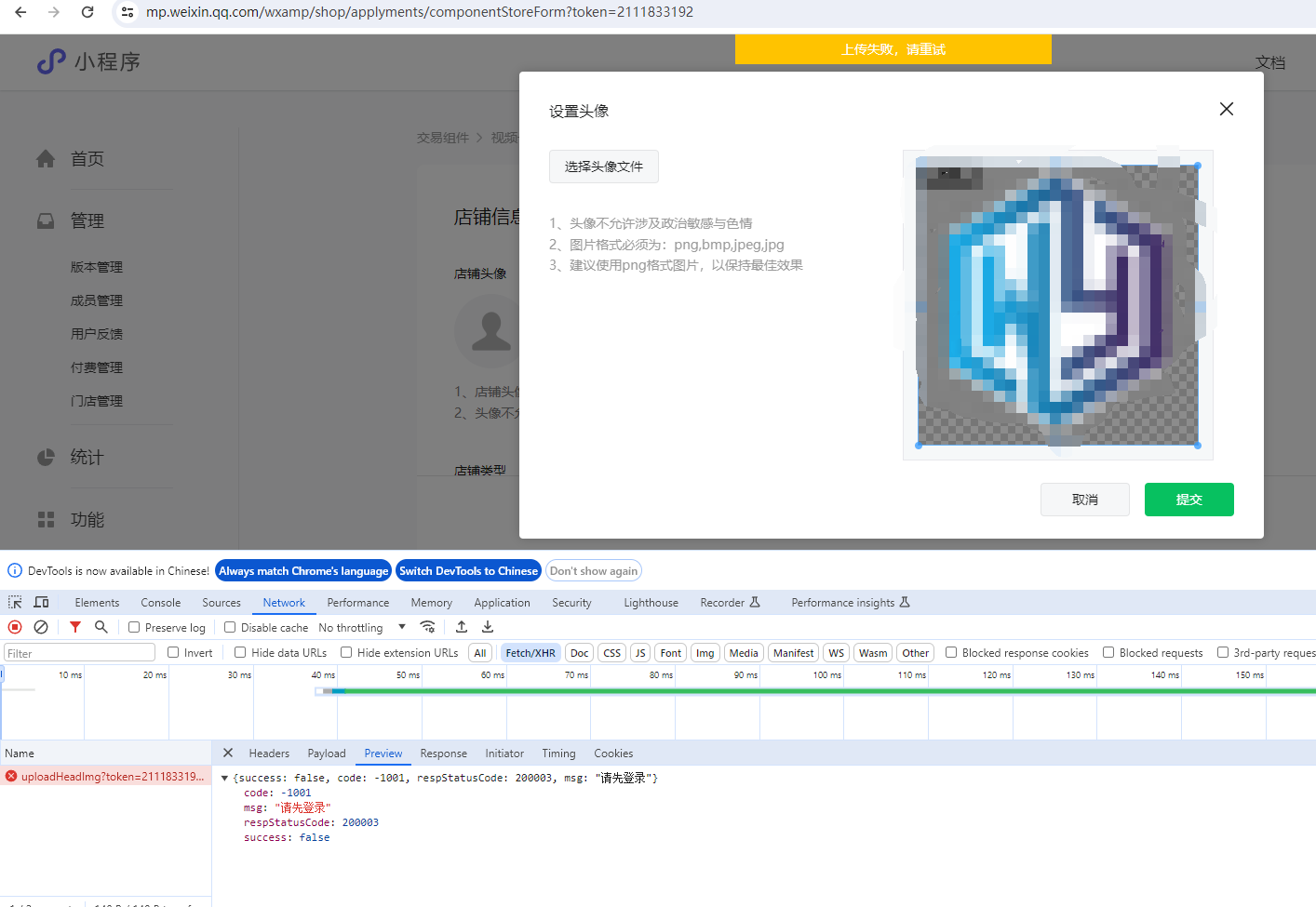Open 成员管理 in the sidebar
The image size is (1316, 907).
pos(97,300)
